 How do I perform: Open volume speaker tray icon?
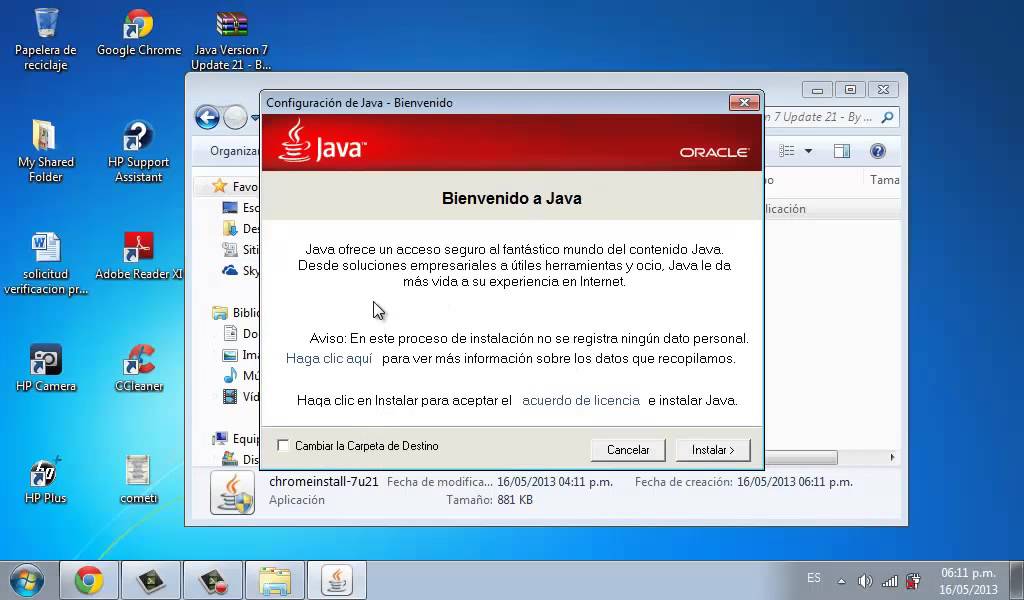click(865, 580)
